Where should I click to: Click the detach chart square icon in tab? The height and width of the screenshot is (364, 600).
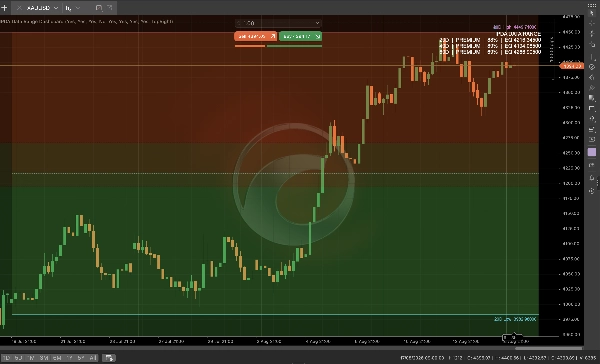tap(99, 8)
